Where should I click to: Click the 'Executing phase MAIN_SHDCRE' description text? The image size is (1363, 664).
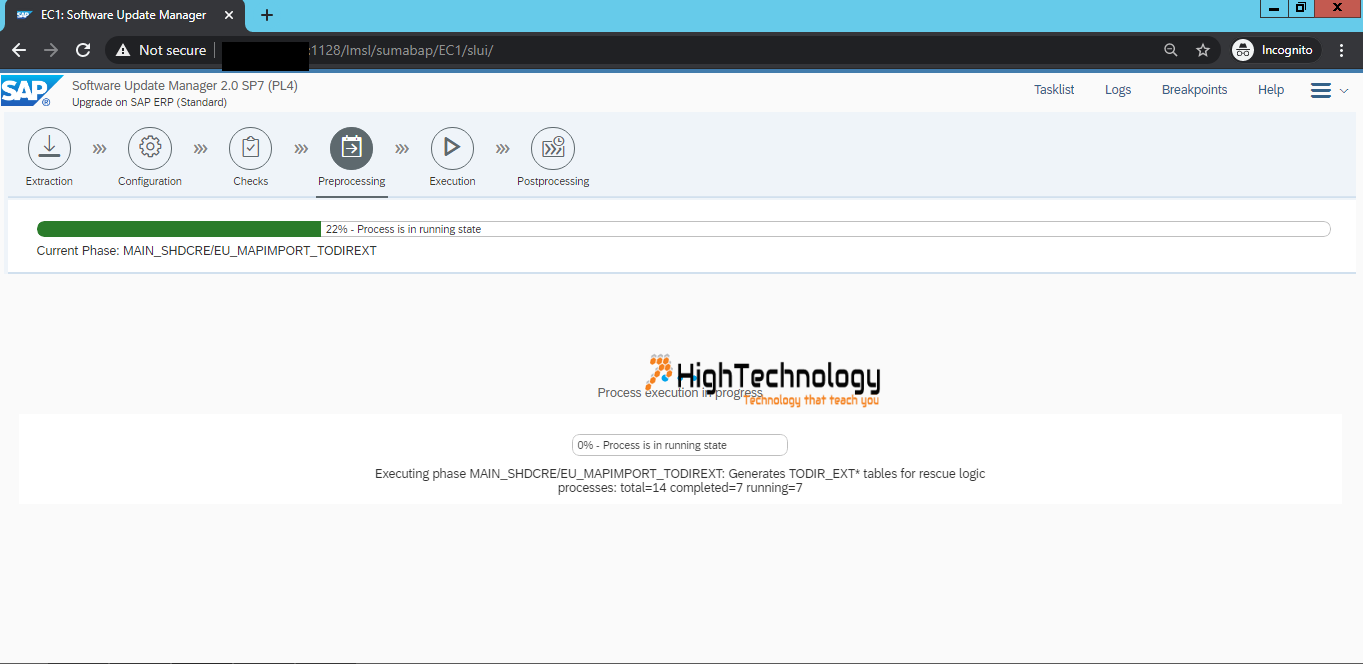click(680, 473)
